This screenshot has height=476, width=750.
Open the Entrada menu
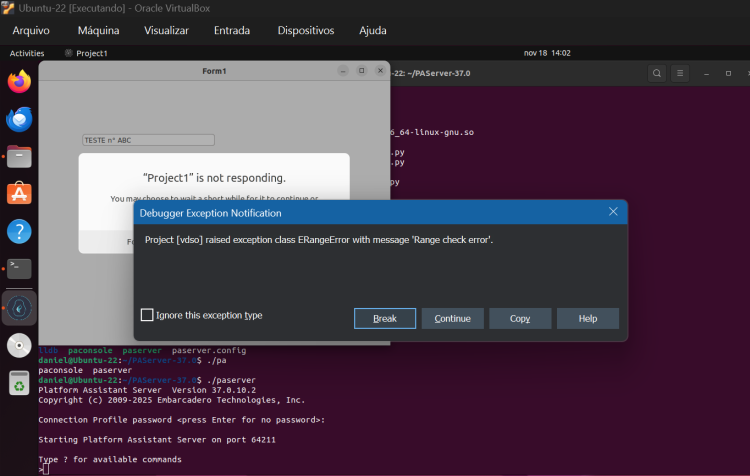[x=232, y=31]
